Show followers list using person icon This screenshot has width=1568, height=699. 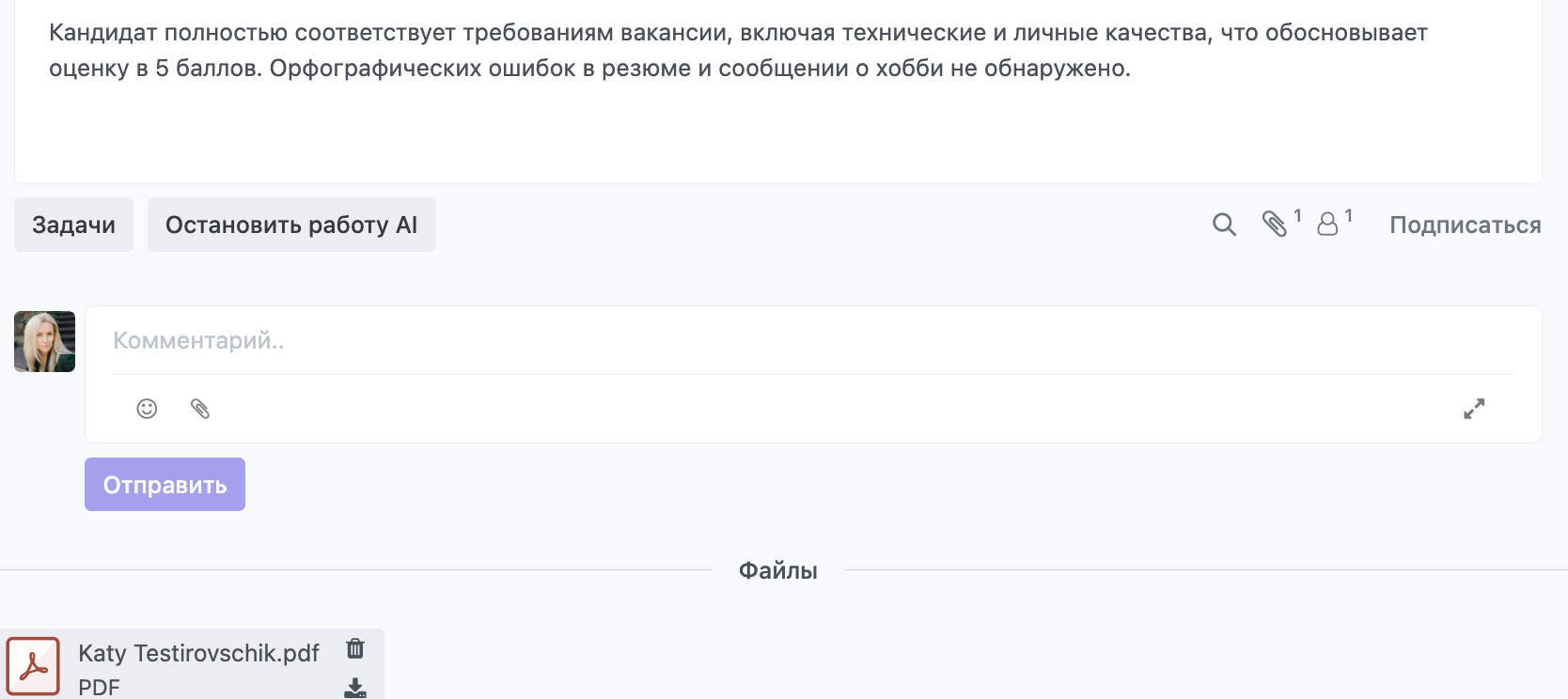tap(1327, 224)
